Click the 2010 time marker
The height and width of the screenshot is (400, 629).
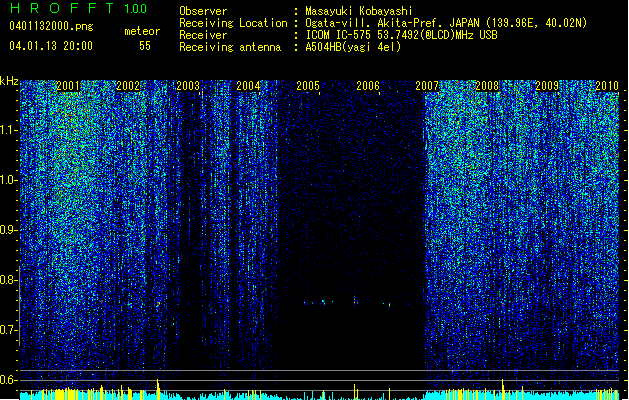coord(607,85)
